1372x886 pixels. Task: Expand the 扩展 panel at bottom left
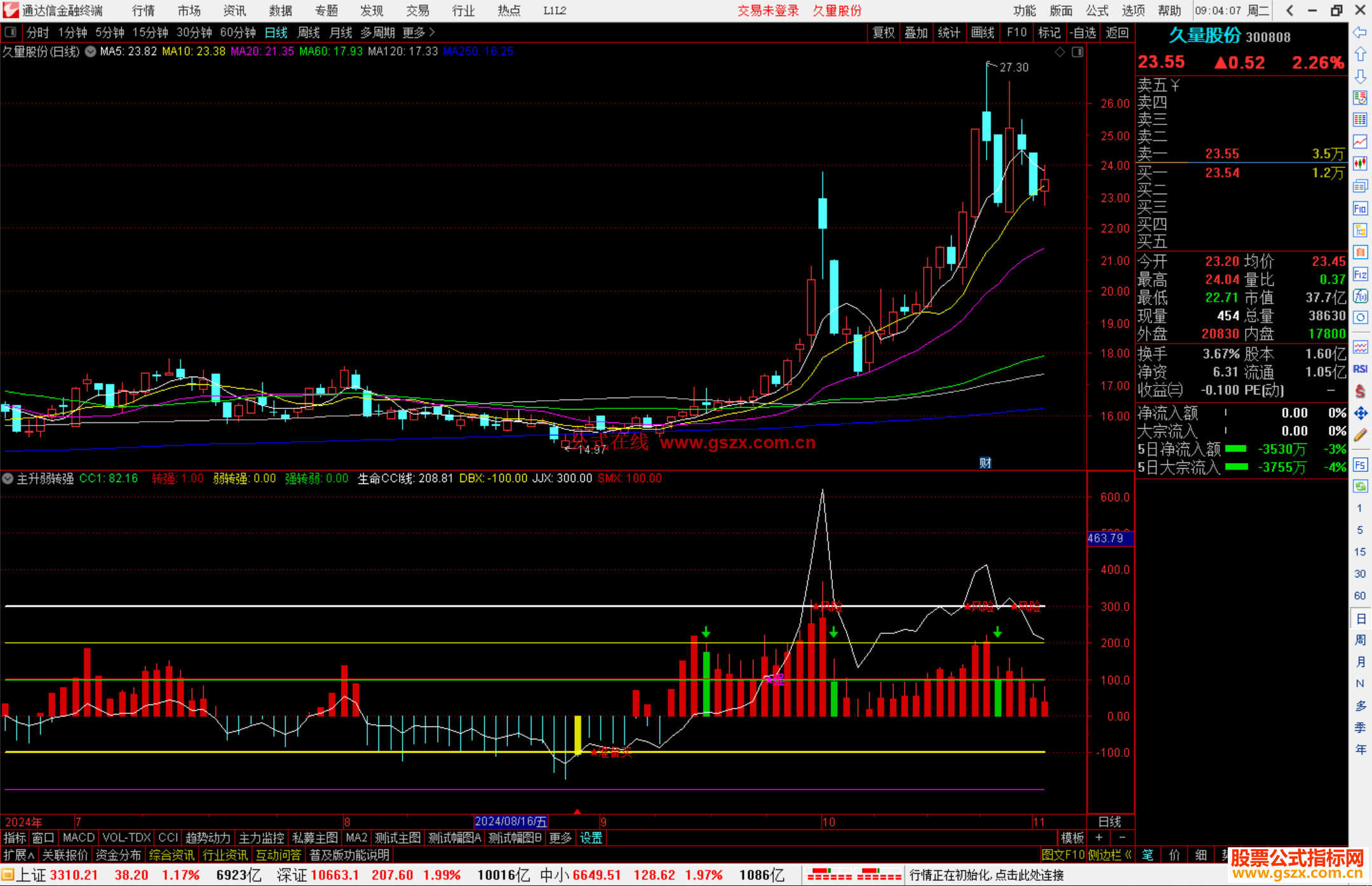pos(19,855)
